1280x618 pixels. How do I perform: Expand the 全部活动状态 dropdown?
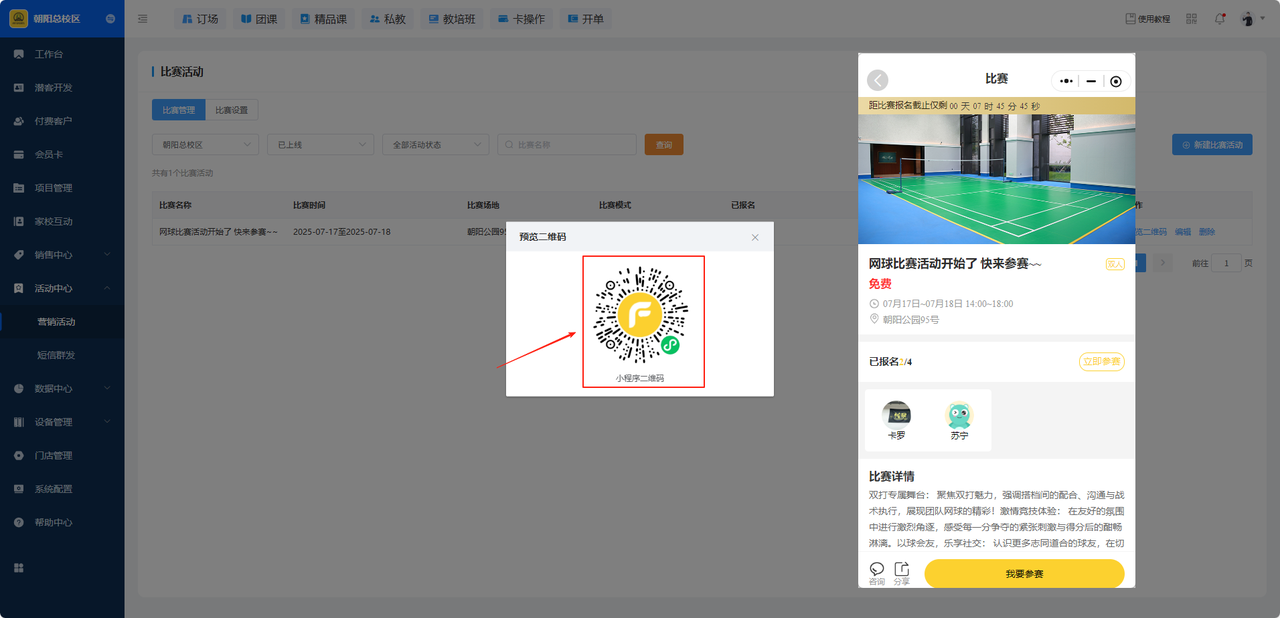[435, 145]
